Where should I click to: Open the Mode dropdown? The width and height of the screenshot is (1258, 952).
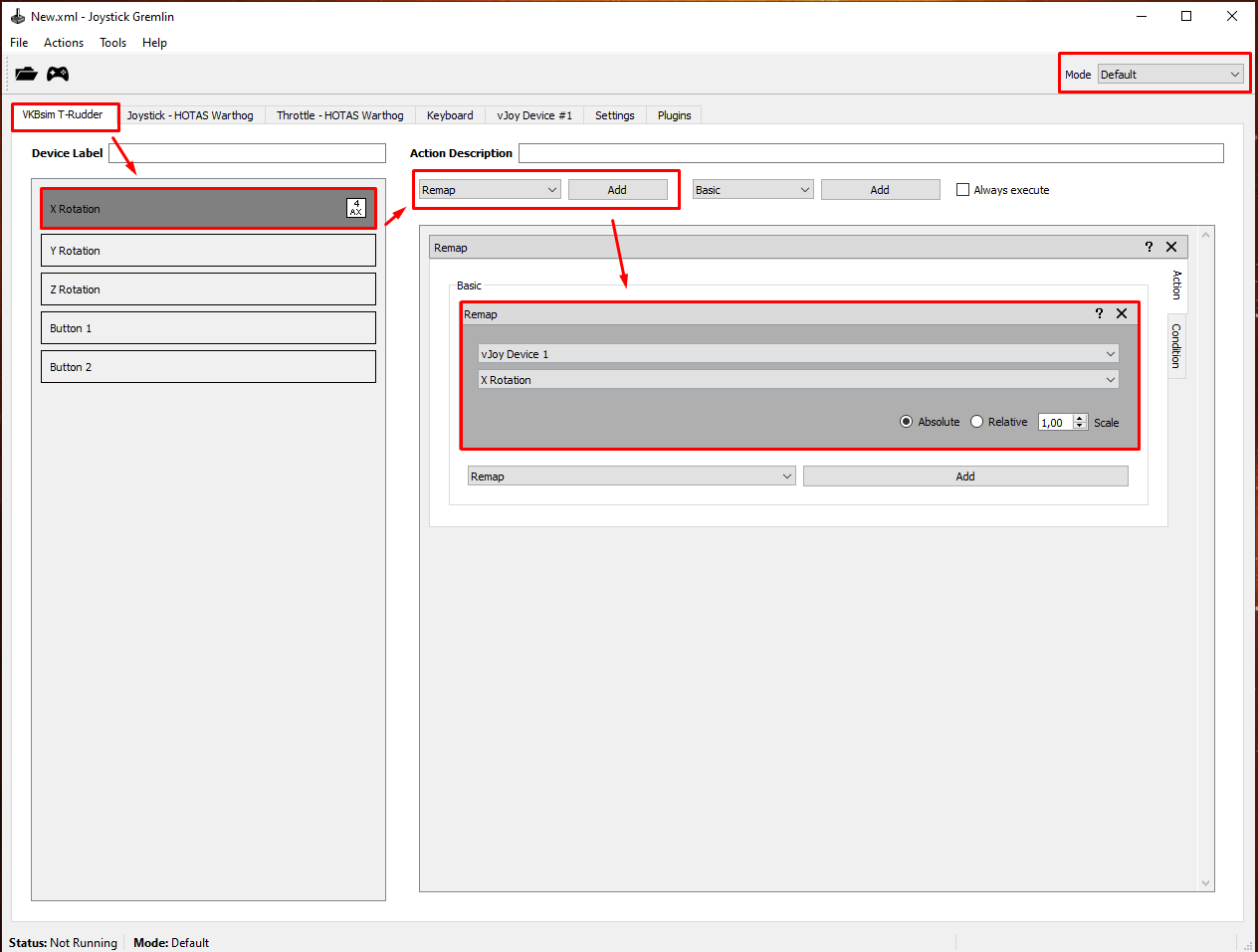(x=1170, y=75)
